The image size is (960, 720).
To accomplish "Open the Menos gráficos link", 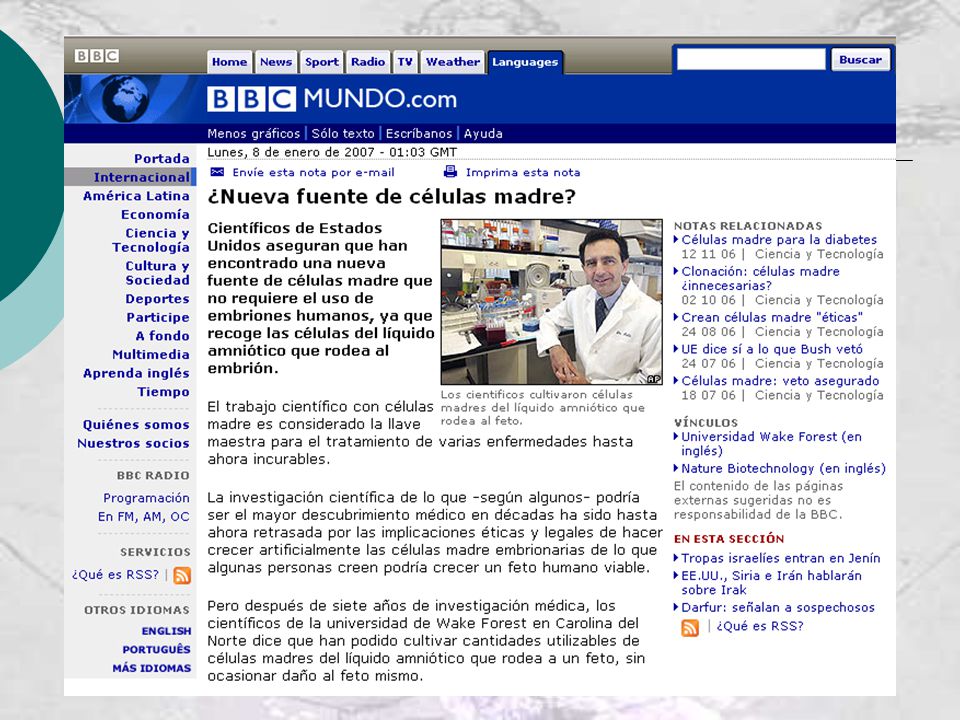I will pos(253,133).
